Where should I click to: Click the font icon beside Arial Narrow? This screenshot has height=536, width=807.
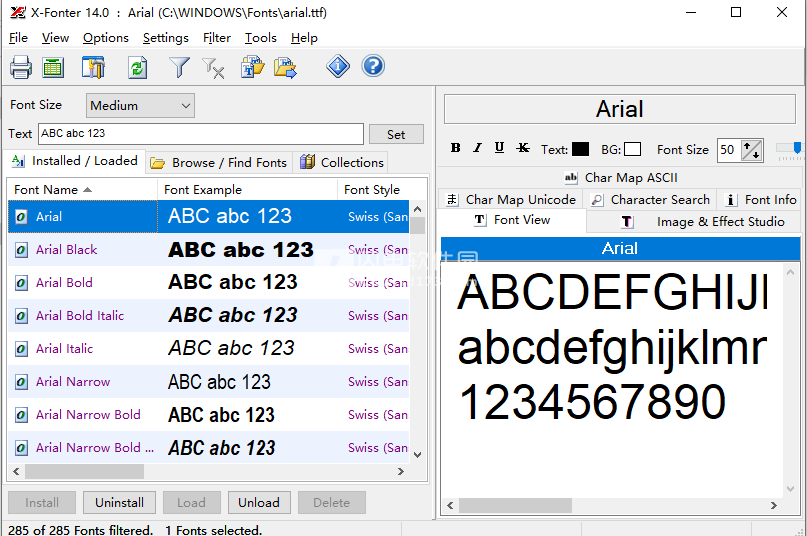21,382
